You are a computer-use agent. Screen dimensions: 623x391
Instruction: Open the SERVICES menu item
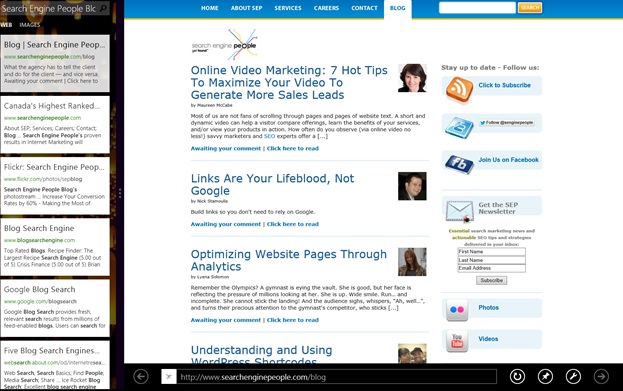[288, 8]
